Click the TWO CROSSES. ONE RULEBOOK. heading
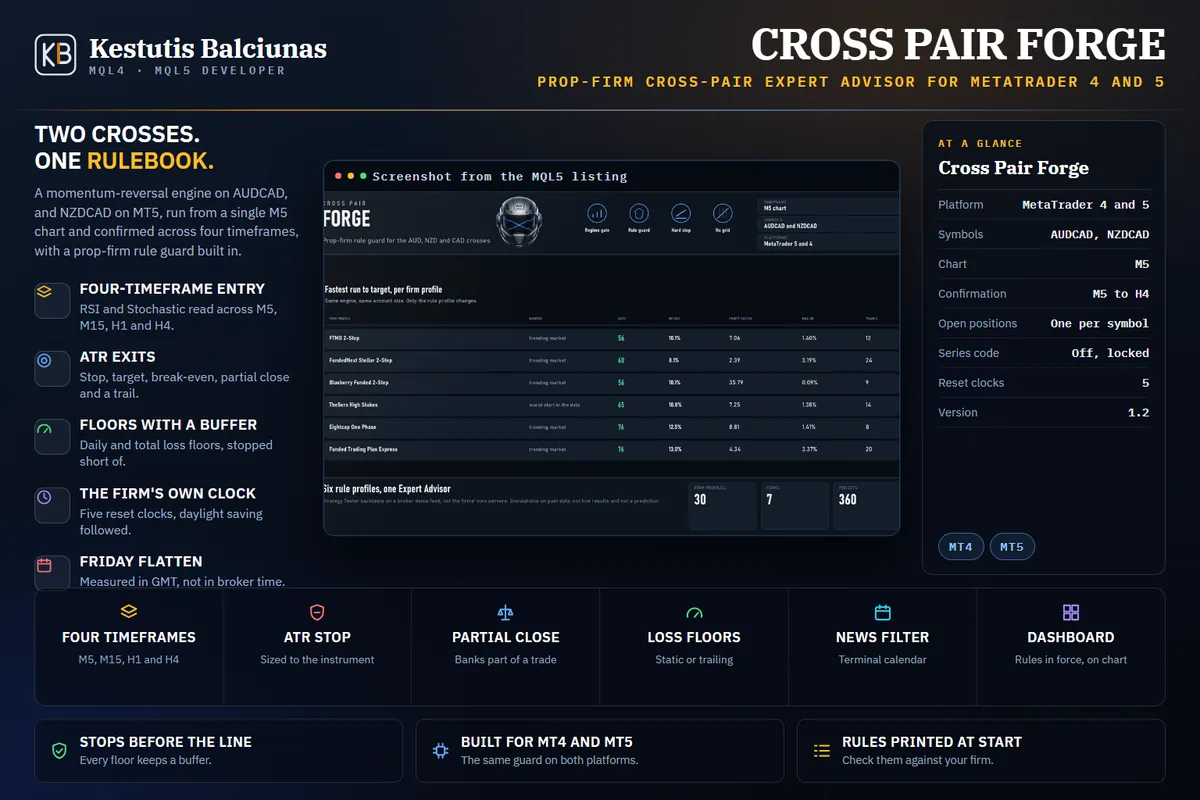1200x800 pixels. pos(124,148)
